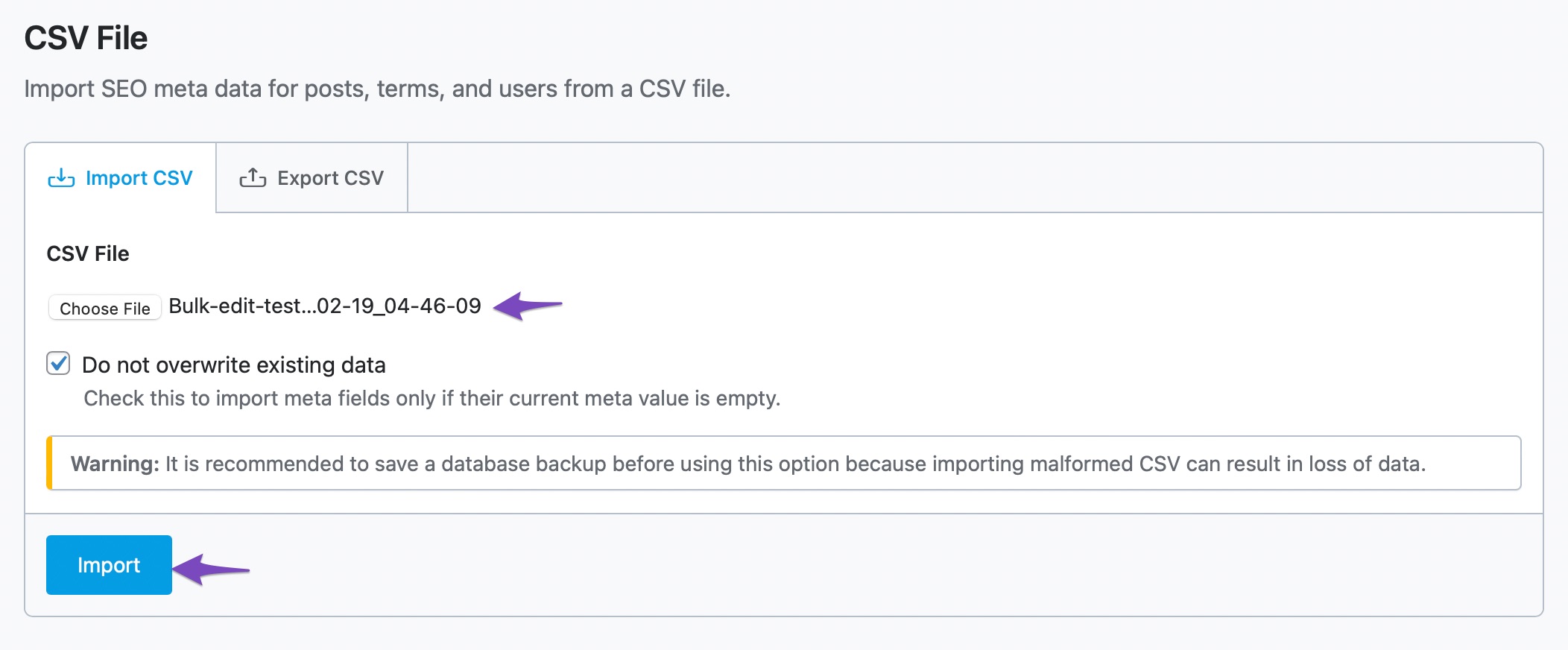Switch to the Import CSV tab

(x=121, y=178)
